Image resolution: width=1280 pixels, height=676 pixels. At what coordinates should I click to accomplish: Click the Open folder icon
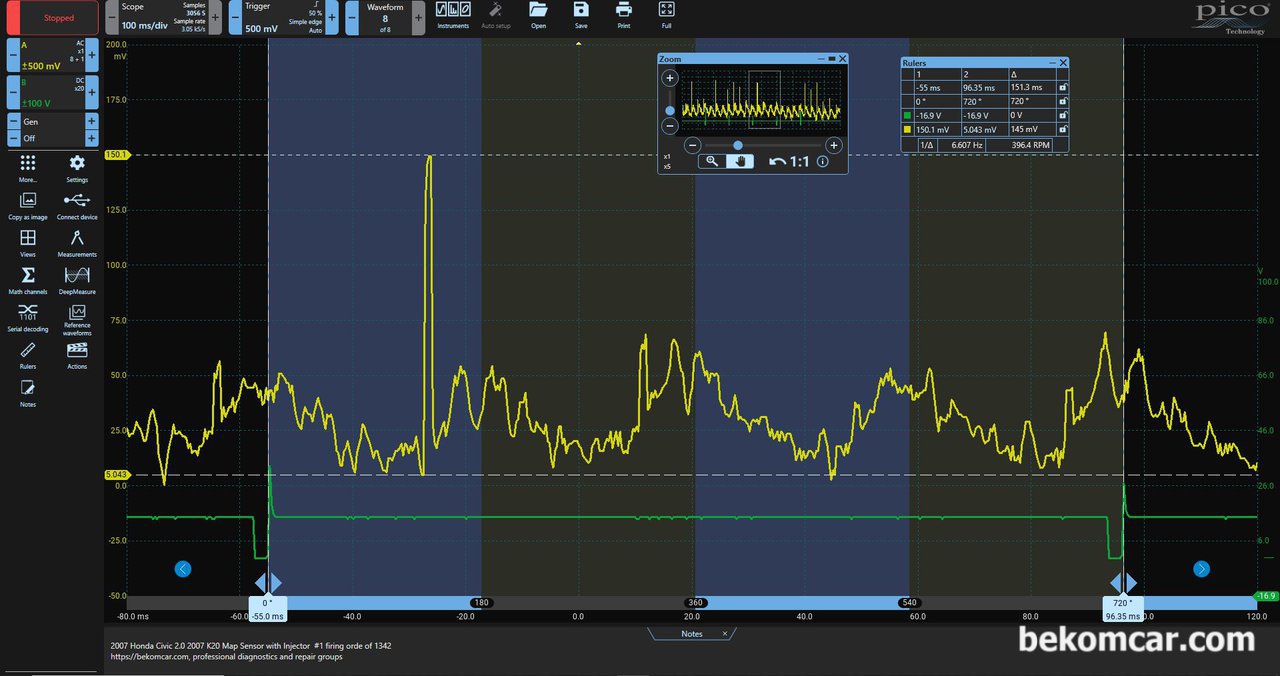[x=539, y=15]
